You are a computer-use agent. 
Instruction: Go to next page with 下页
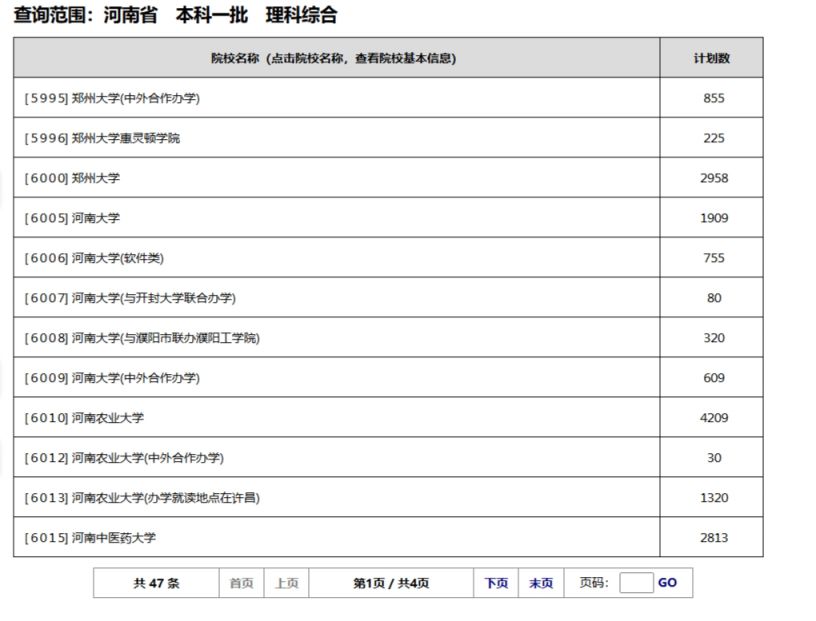pyautogui.click(x=496, y=582)
